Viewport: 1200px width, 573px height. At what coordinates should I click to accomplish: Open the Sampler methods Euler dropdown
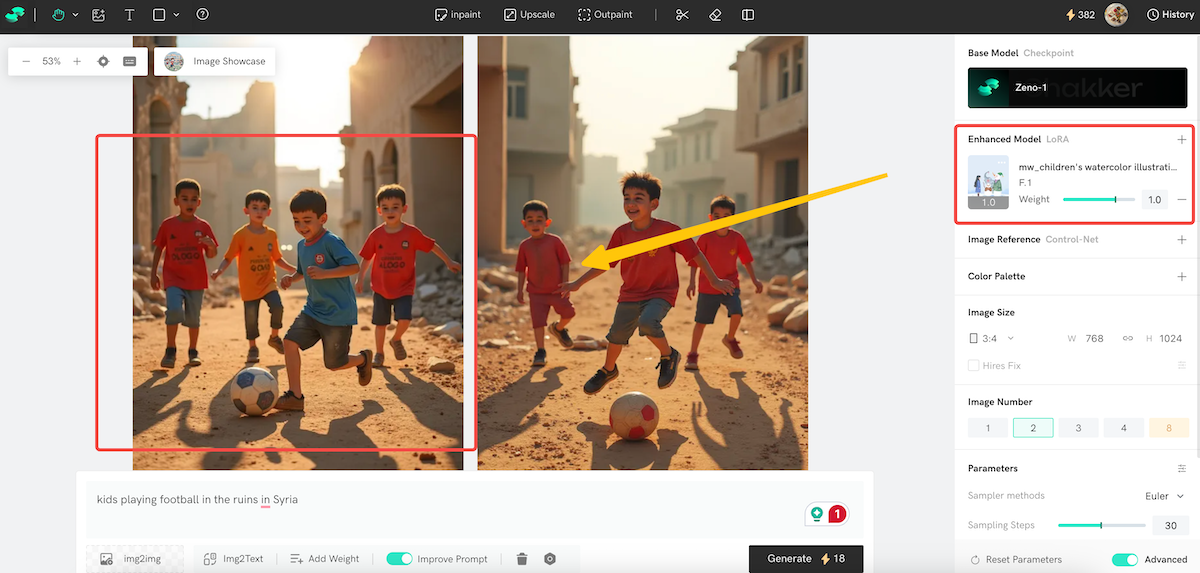(x=1164, y=496)
